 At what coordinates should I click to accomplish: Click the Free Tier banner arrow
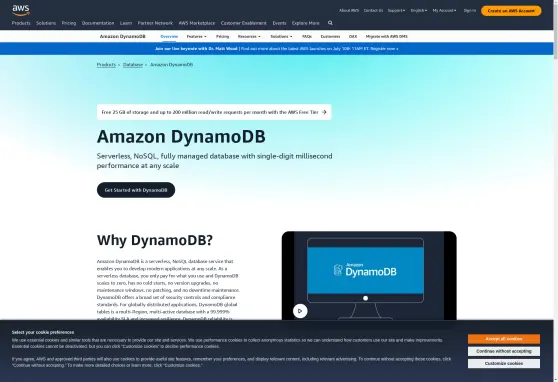tap(324, 112)
